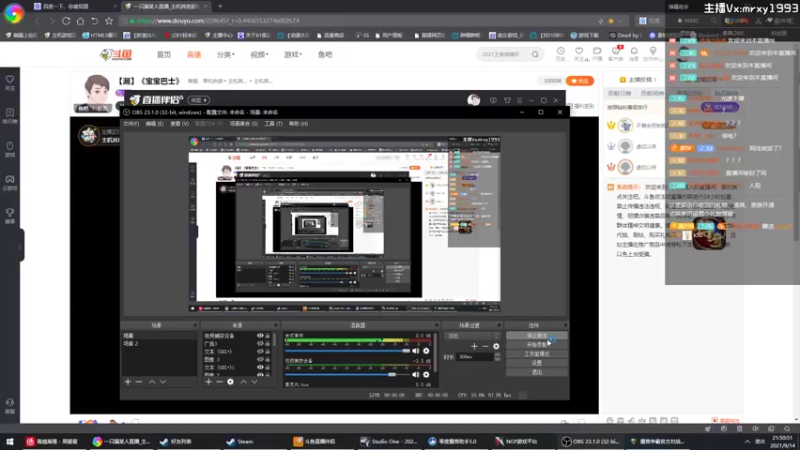
Task: Show hidden system tray icons chevron
Action: [x=747, y=441]
